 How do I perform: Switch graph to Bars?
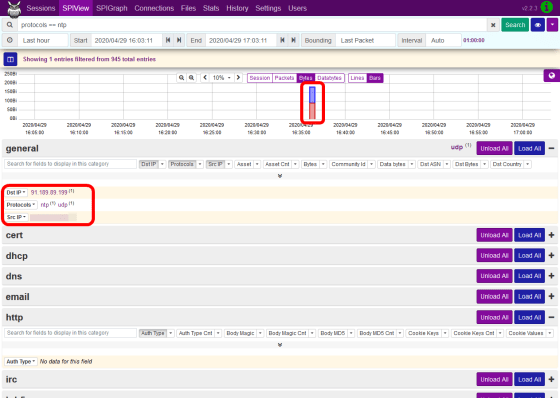point(375,78)
